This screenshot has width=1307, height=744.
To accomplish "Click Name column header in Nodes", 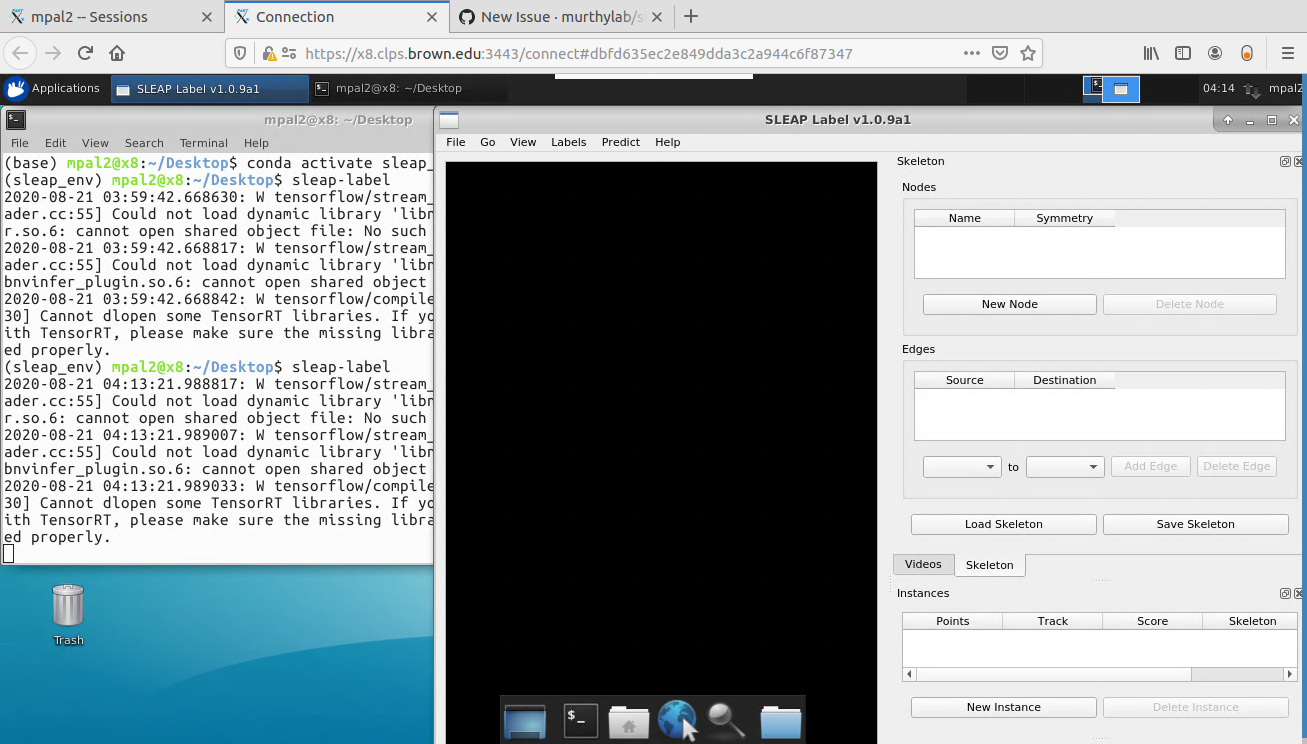I will (x=965, y=218).
